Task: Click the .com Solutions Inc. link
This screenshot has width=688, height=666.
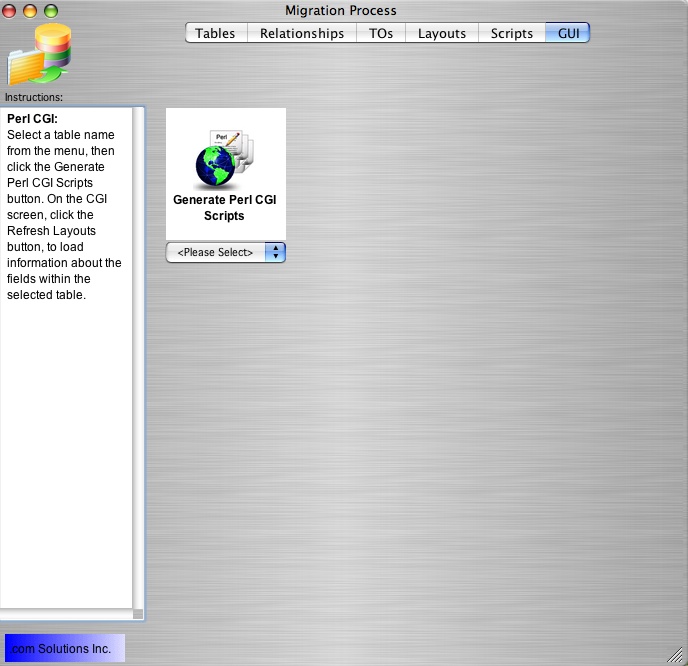Action: 64,648
